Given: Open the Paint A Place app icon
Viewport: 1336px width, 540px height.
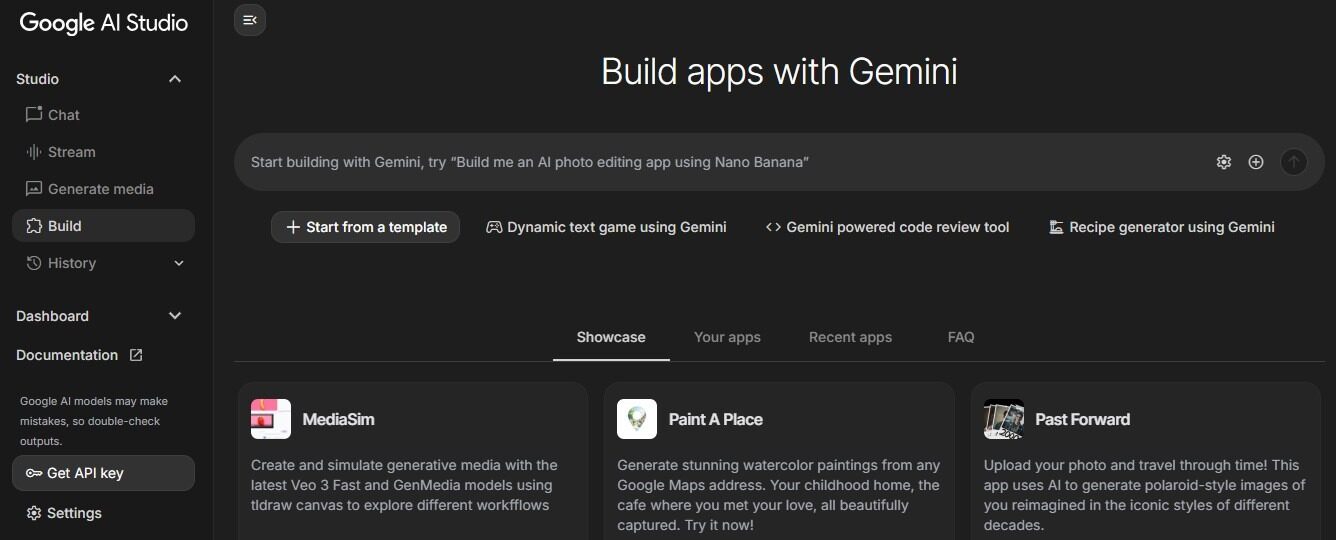Looking at the screenshot, I should coord(637,419).
